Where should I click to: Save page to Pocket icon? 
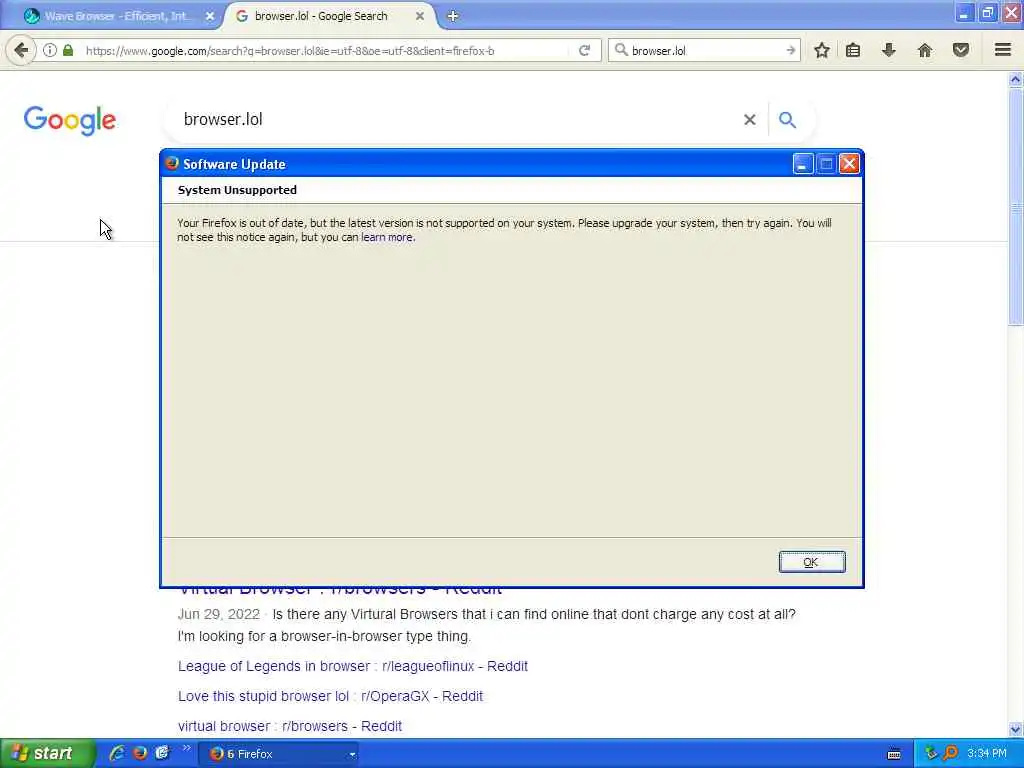[x=961, y=50]
